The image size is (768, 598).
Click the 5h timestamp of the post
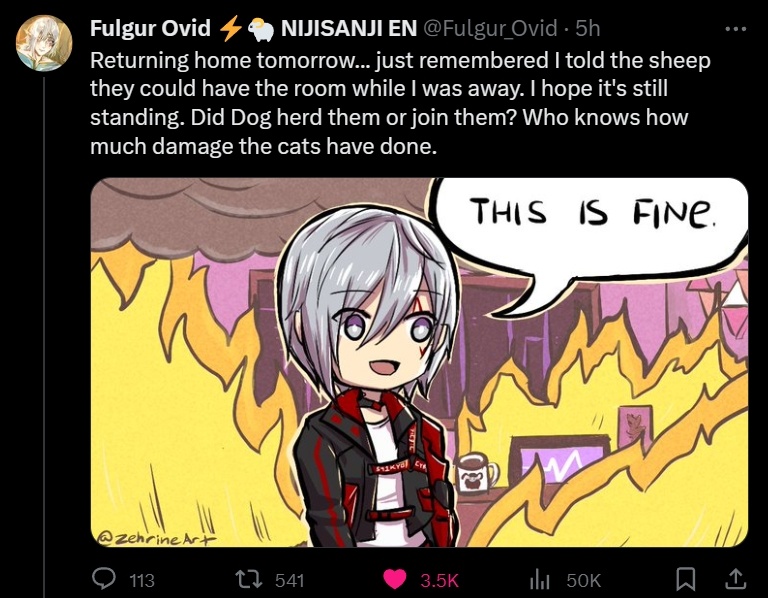(588, 28)
